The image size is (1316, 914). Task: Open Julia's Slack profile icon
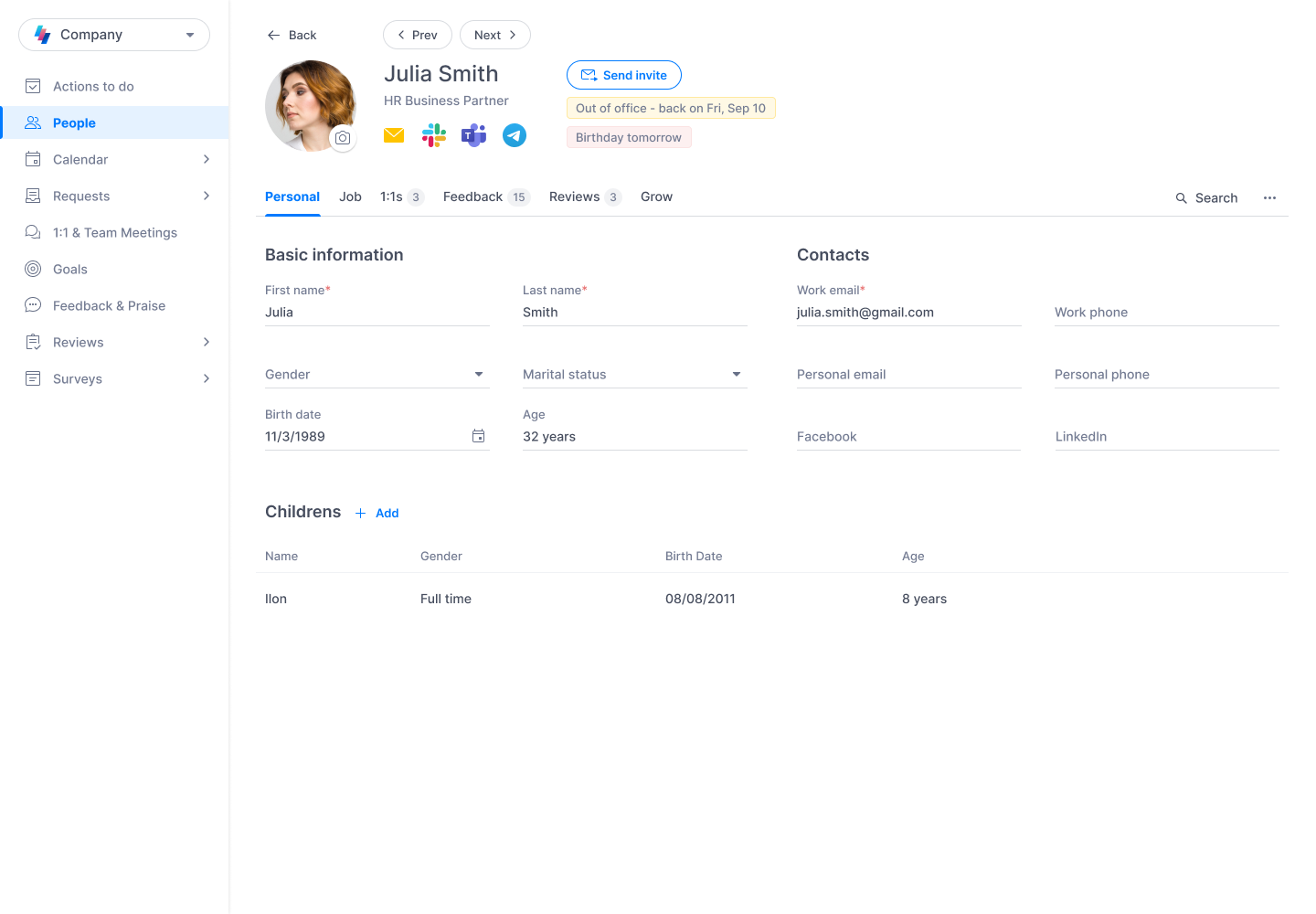[433, 134]
